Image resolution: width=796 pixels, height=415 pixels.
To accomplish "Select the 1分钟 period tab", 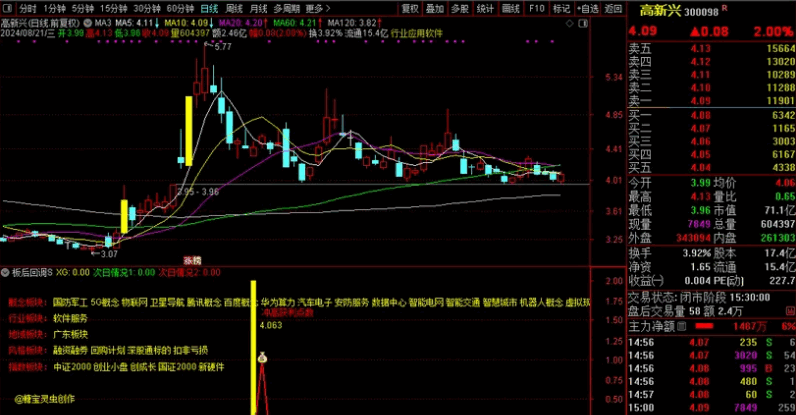I will point(54,9).
